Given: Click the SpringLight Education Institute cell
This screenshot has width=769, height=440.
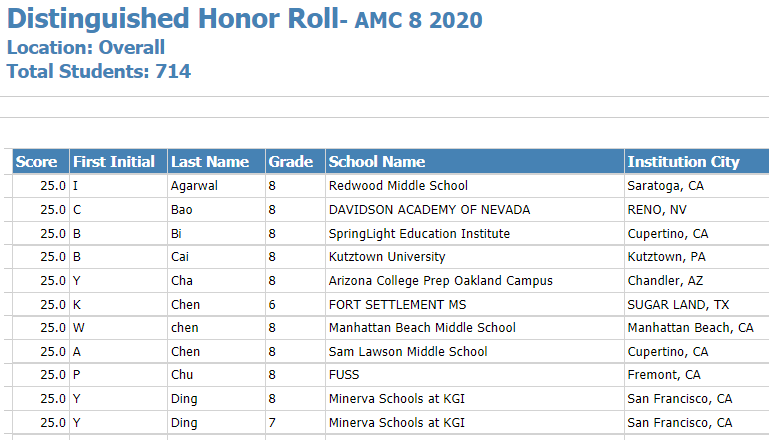Looking at the screenshot, I should 475,233.
